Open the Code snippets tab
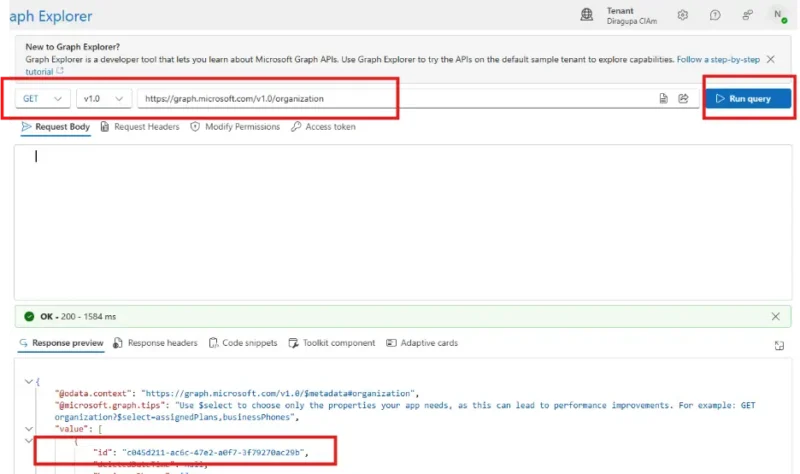Image resolution: width=800 pixels, height=474 pixels. 243,343
